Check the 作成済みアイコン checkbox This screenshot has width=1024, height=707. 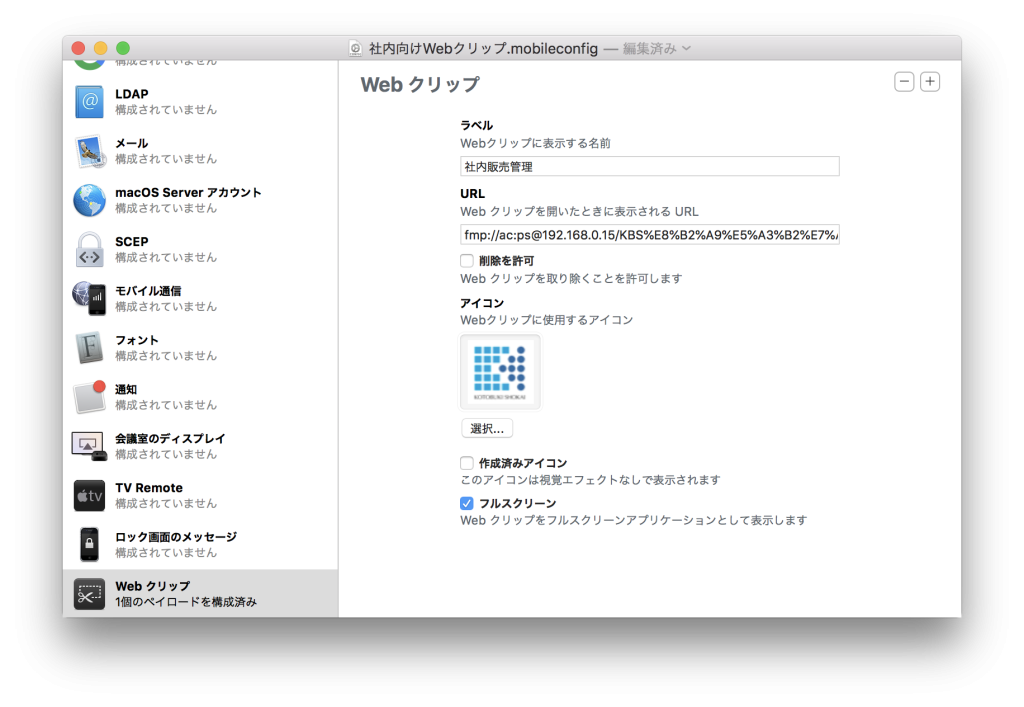click(x=466, y=463)
